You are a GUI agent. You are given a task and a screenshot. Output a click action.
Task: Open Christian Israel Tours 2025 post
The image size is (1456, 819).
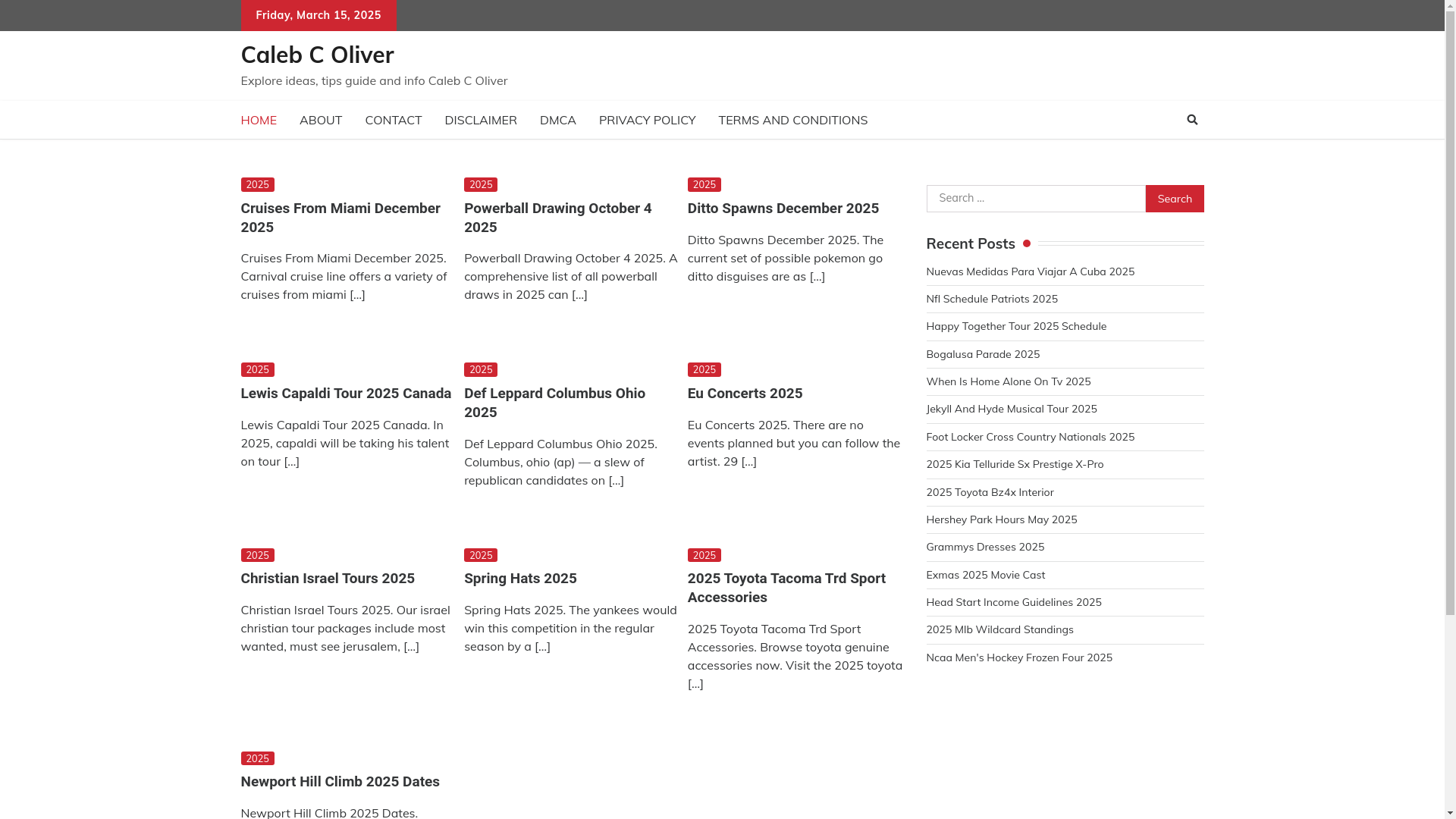click(328, 579)
